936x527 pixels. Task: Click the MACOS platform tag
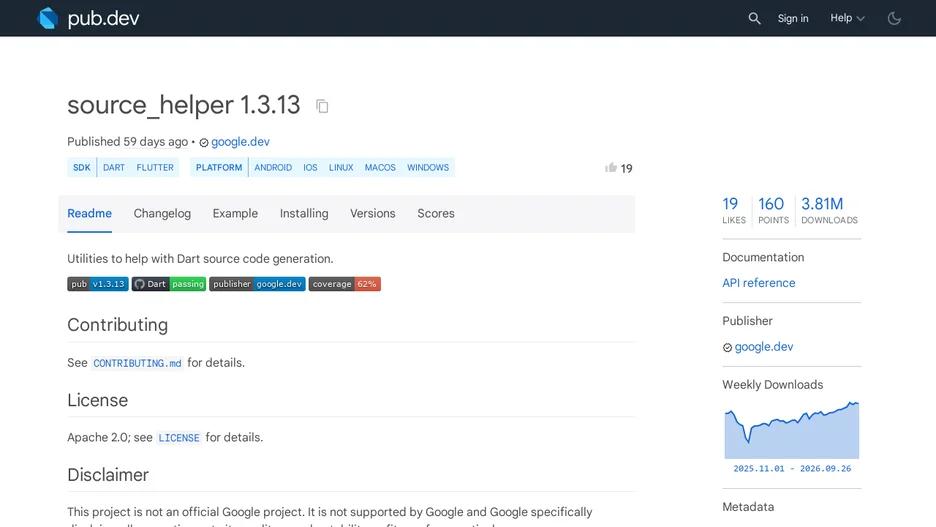click(380, 168)
